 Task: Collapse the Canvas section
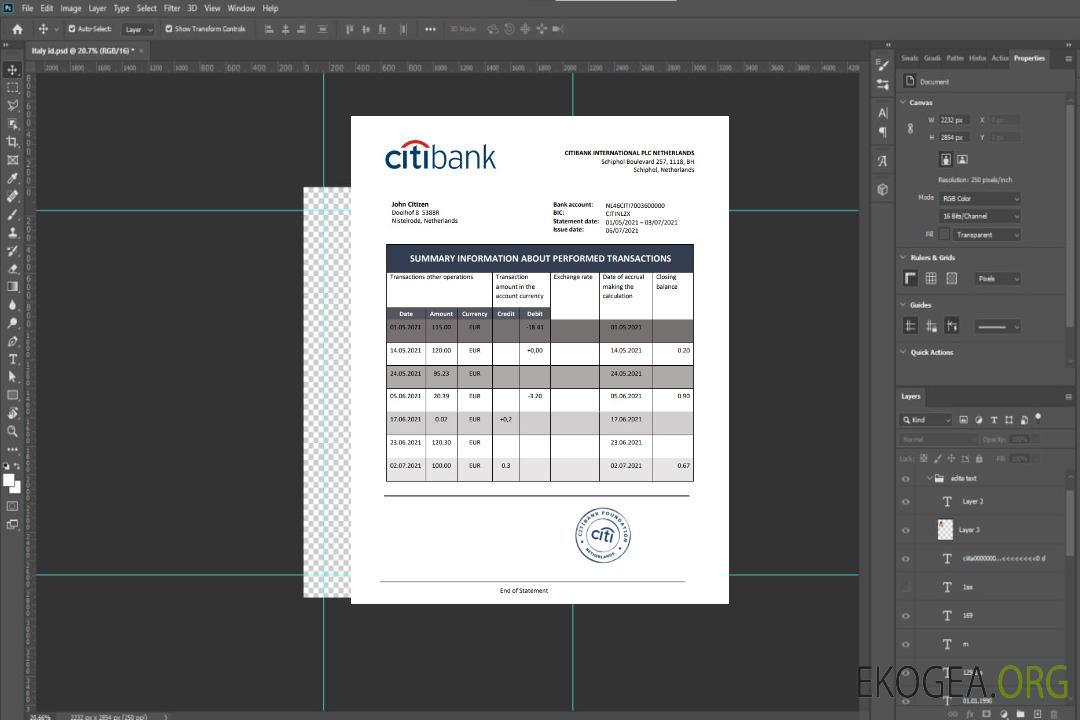[x=903, y=102]
